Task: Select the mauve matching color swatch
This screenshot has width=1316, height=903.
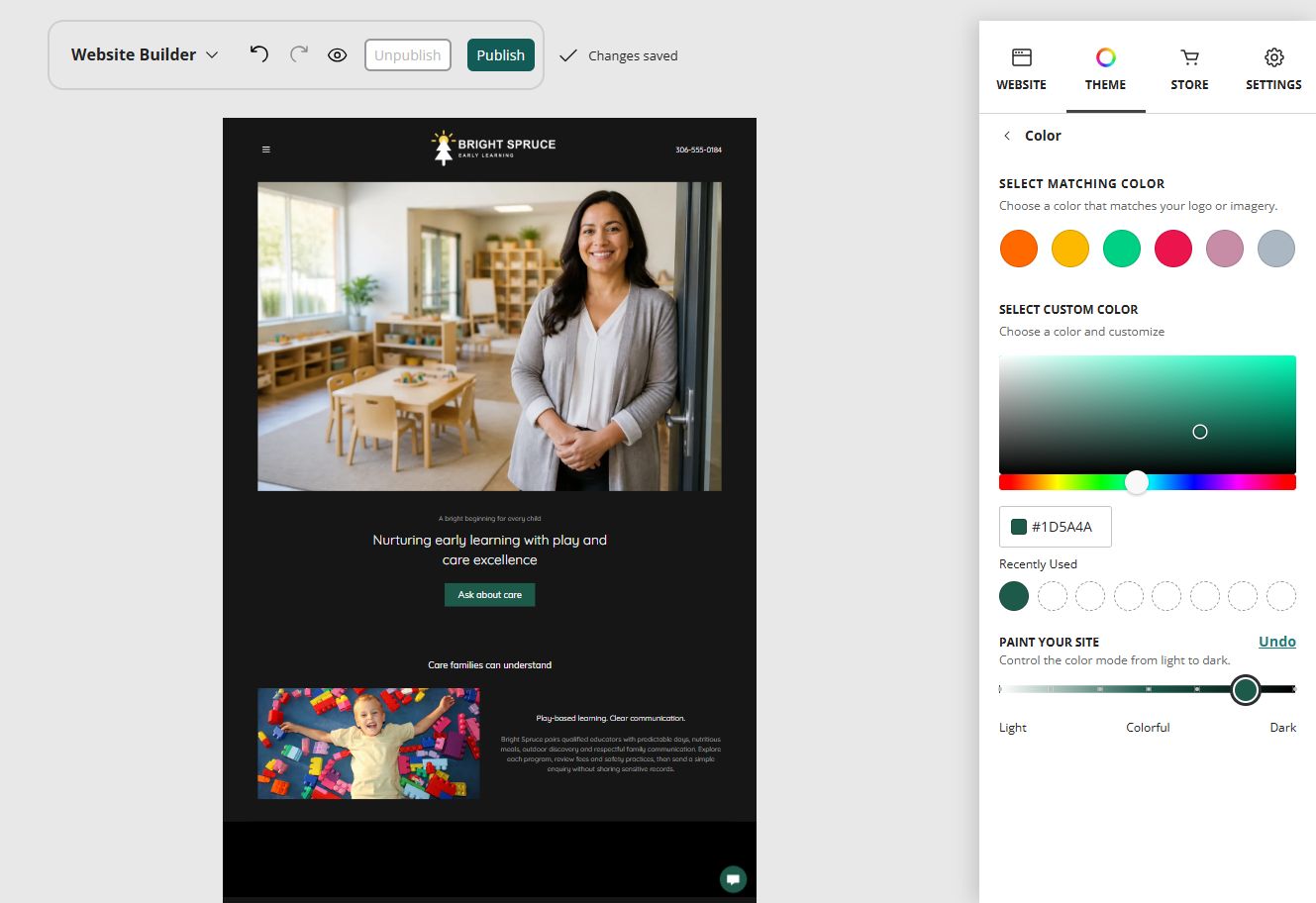Action: pyautogui.click(x=1225, y=249)
